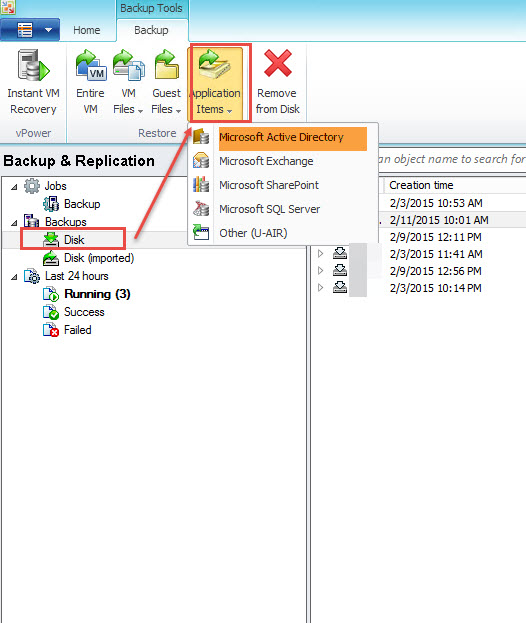Click backup icon in 2/3/2015 10:14 PM row
Image resolution: width=526 pixels, height=623 pixels.
[x=340, y=287]
